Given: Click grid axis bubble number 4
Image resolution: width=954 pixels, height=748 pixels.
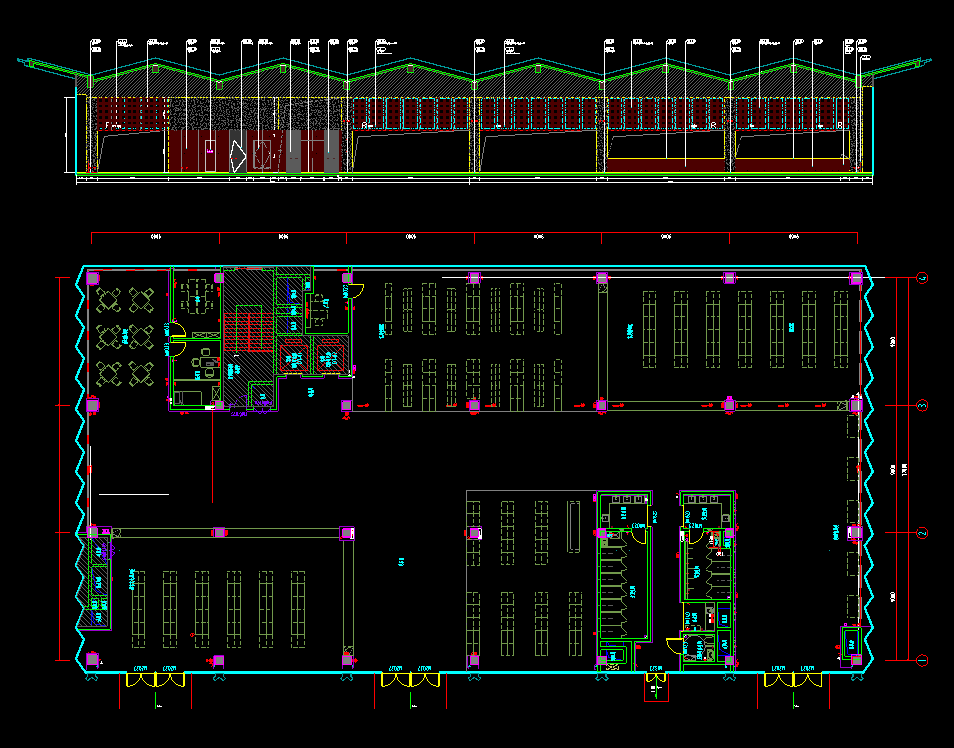Looking at the screenshot, I should pos(923,278).
